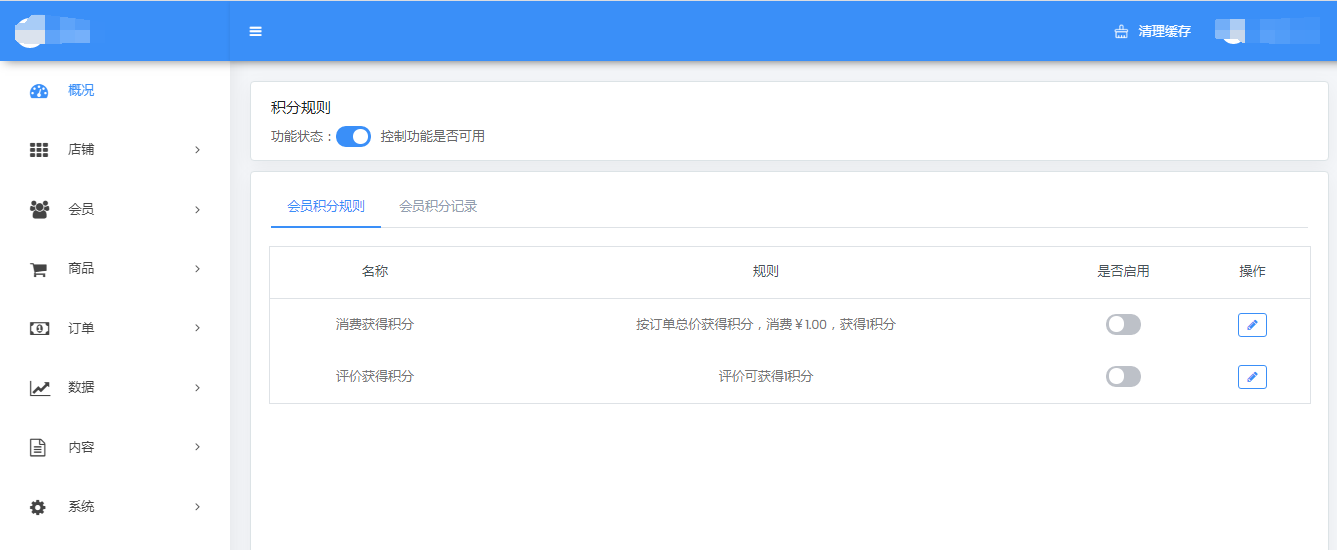Edit the 评价获得积分 rule with pencil

pos(1252,377)
